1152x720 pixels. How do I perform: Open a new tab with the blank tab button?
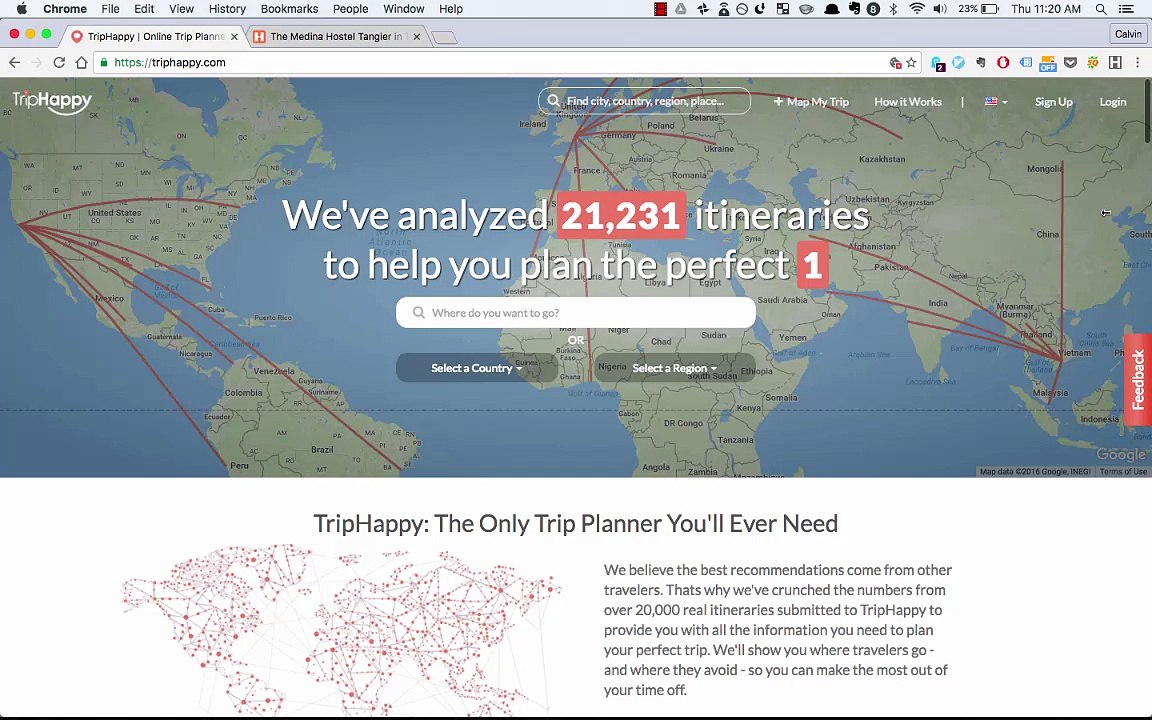(444, 37)
